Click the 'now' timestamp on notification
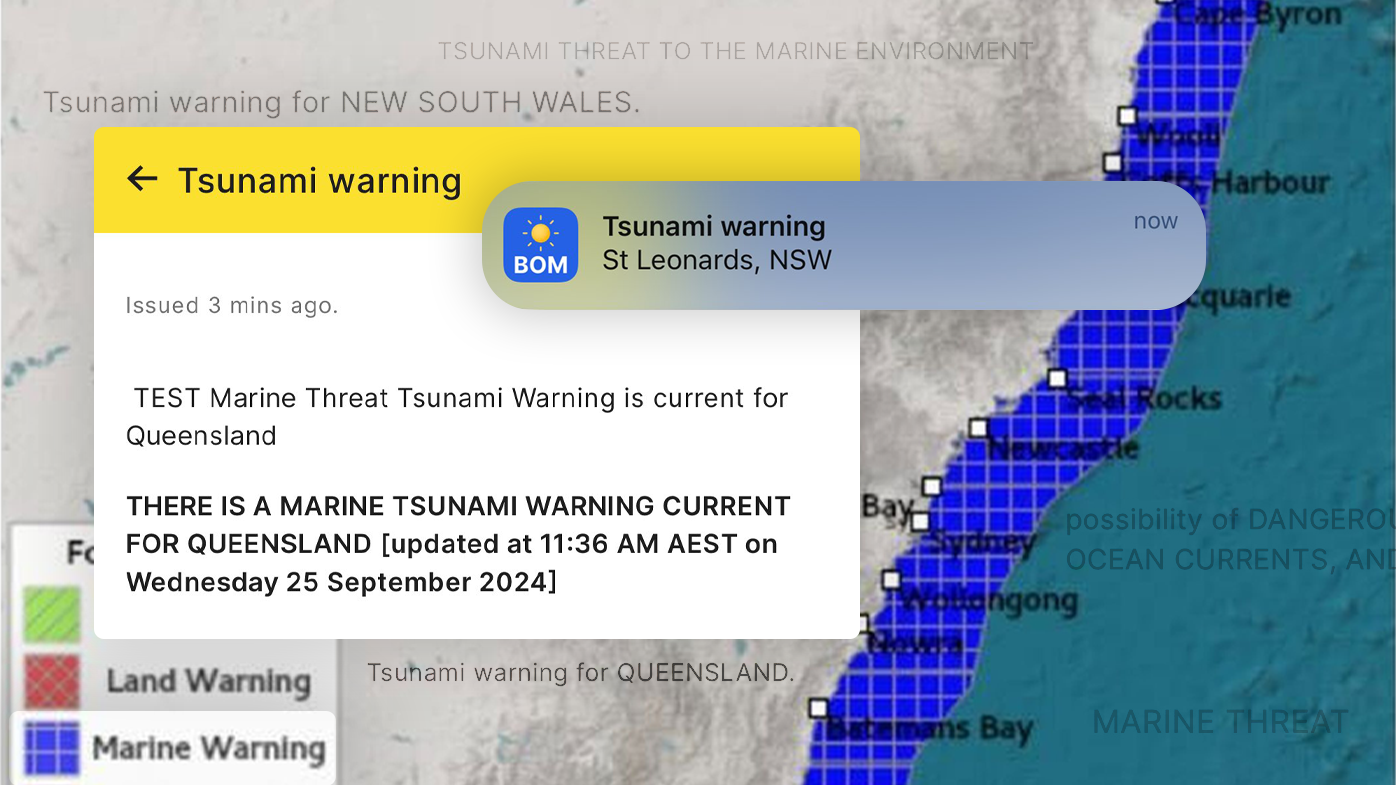This screenshot has width=1396, height=785. point(1155,221)
